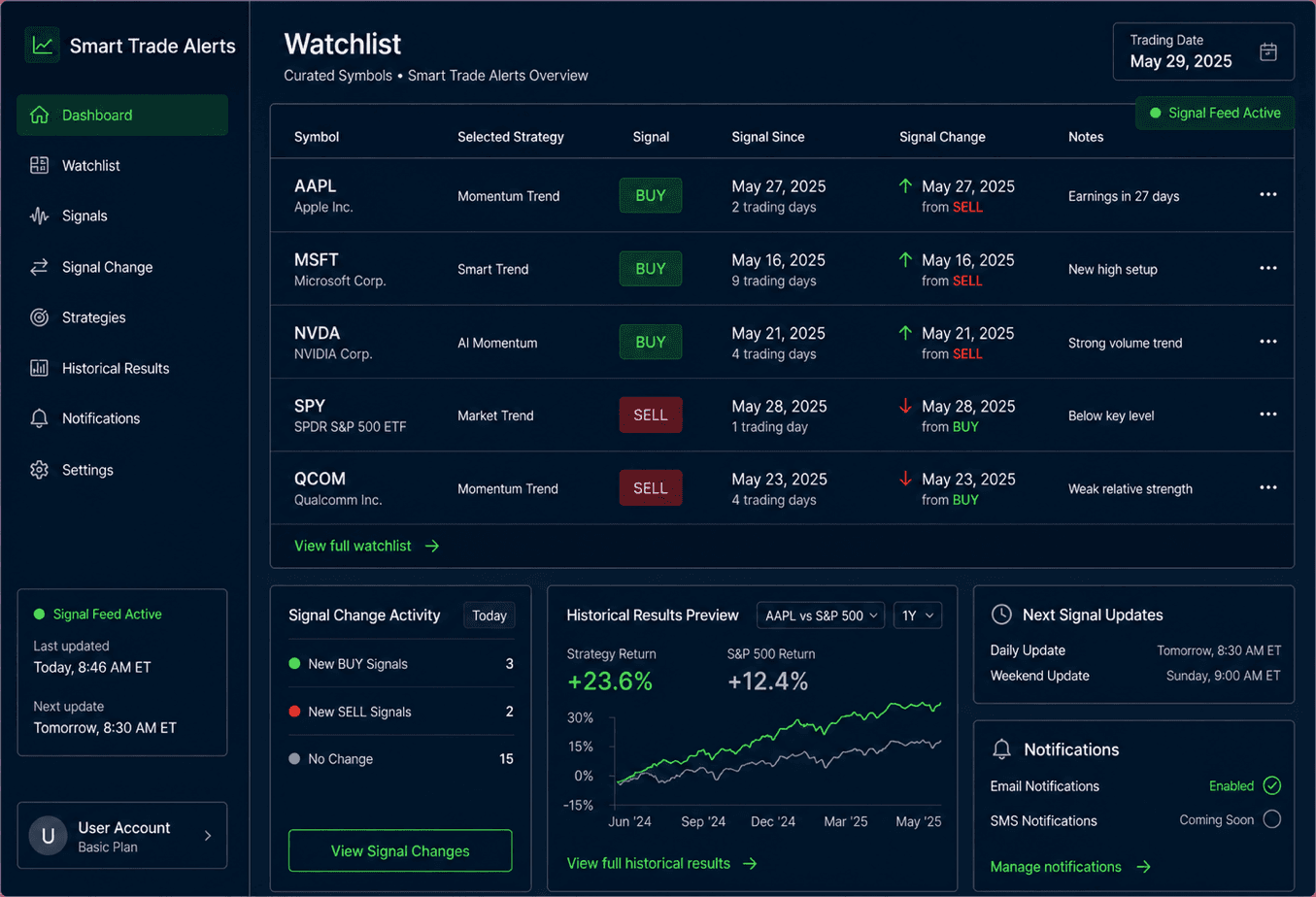Click the Strategies target icon
Screen dimensions: 1316x897
click(39, 317)
